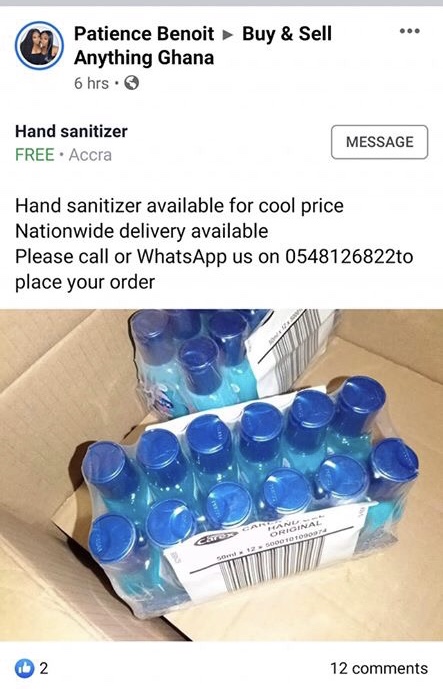This screenshot has width=443, height=689.
Task: Click the Nationwide delivery available line
Action: tap(142, 231)
